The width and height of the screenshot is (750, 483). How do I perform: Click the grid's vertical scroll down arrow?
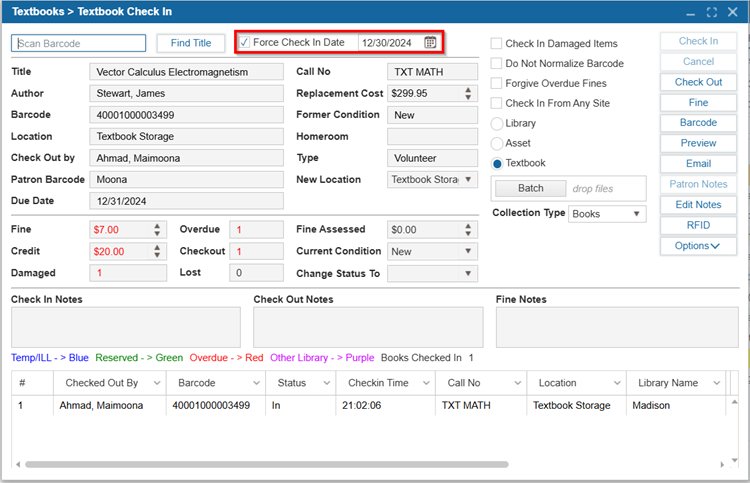pos(734,461)
